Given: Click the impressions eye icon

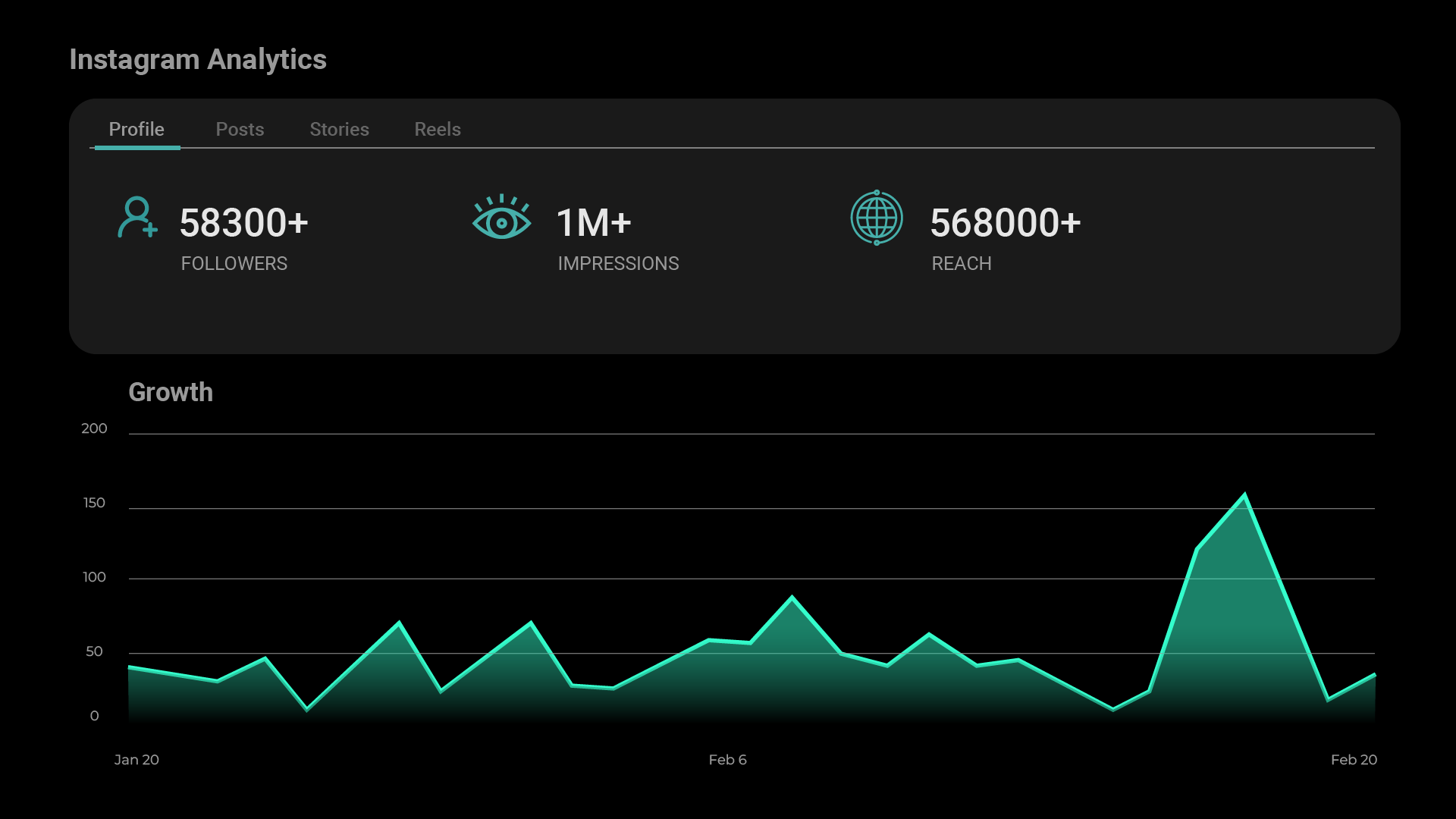Looking at the screenshot, I should (501, 217).
